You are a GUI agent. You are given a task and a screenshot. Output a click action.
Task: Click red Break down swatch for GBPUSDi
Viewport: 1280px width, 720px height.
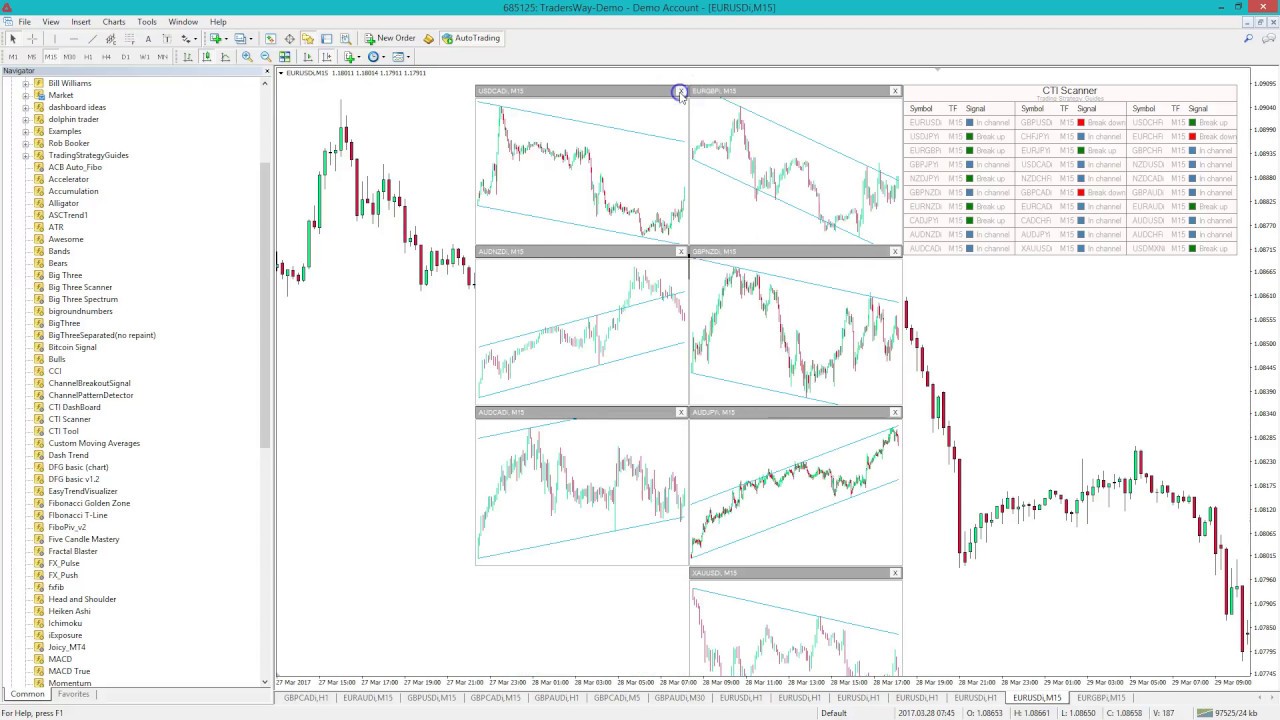(1081, 123)
